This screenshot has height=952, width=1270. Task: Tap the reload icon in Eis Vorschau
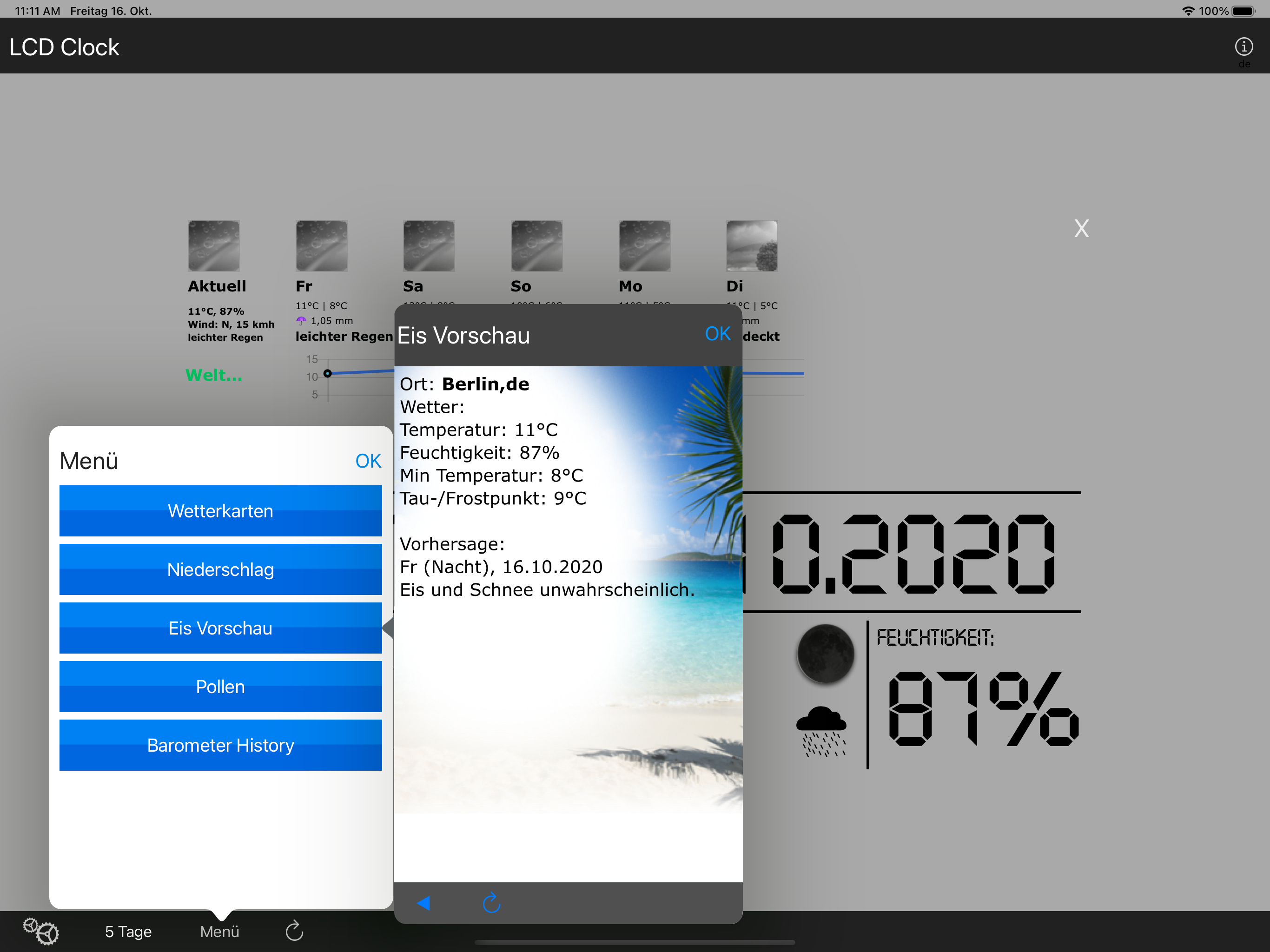(x=491, y=903)
